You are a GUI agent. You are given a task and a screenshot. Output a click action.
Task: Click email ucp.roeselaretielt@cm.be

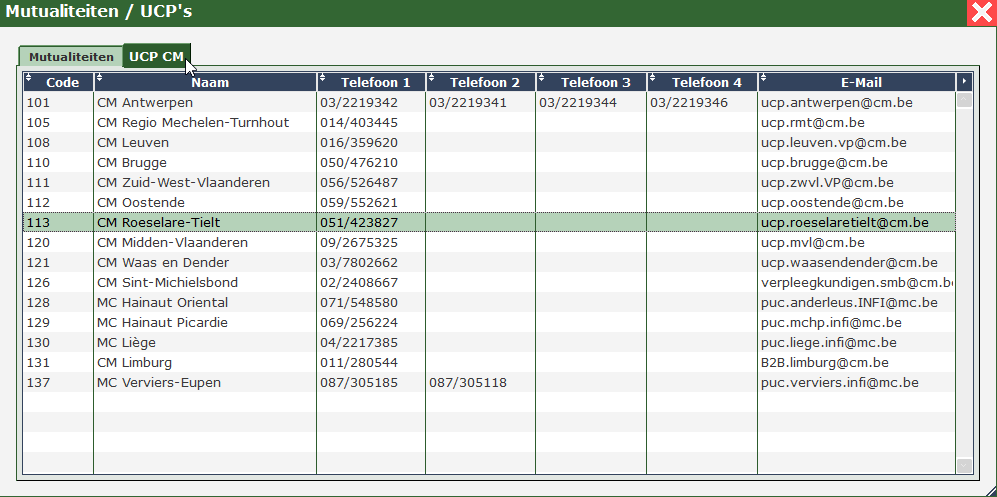point(844,222)
